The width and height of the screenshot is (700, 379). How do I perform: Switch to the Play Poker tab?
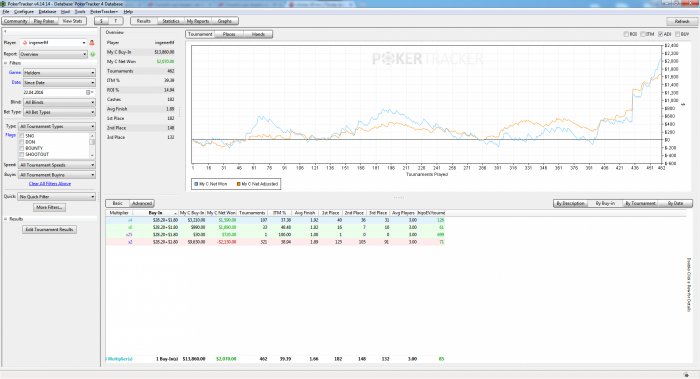[x=44, y=21]
